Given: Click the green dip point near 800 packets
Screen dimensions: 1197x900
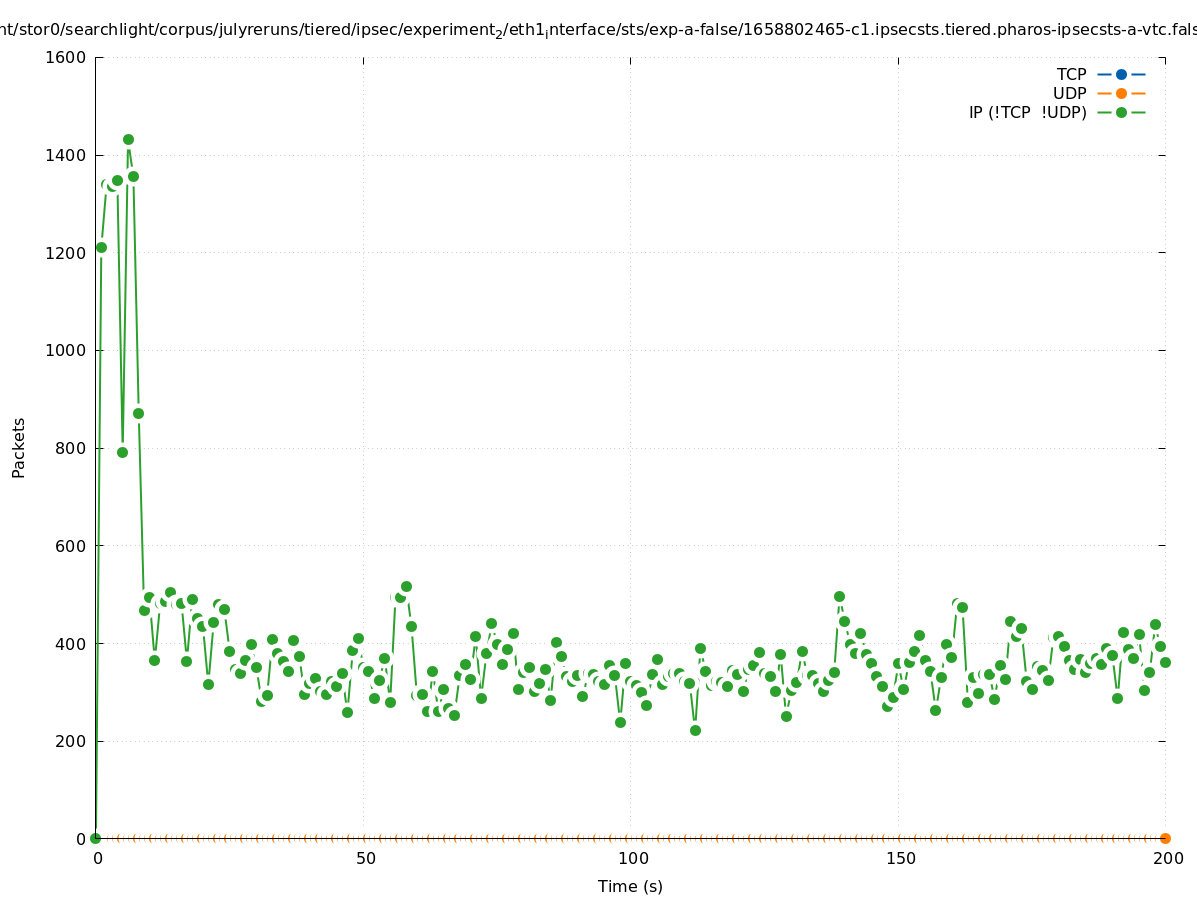Looking at the screenshot, I should click(122, 452).
